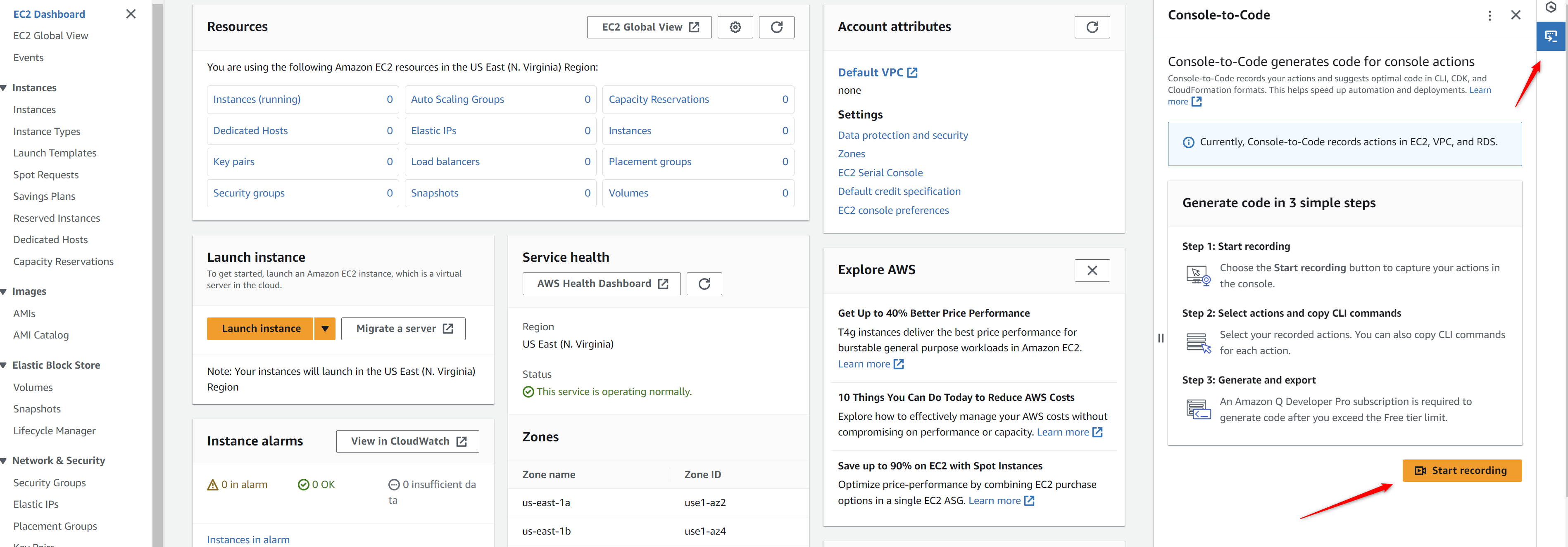This screenshot has width=1568, height=547.
Task: Click the Launch instance button
Action: (x=261, y=329)
